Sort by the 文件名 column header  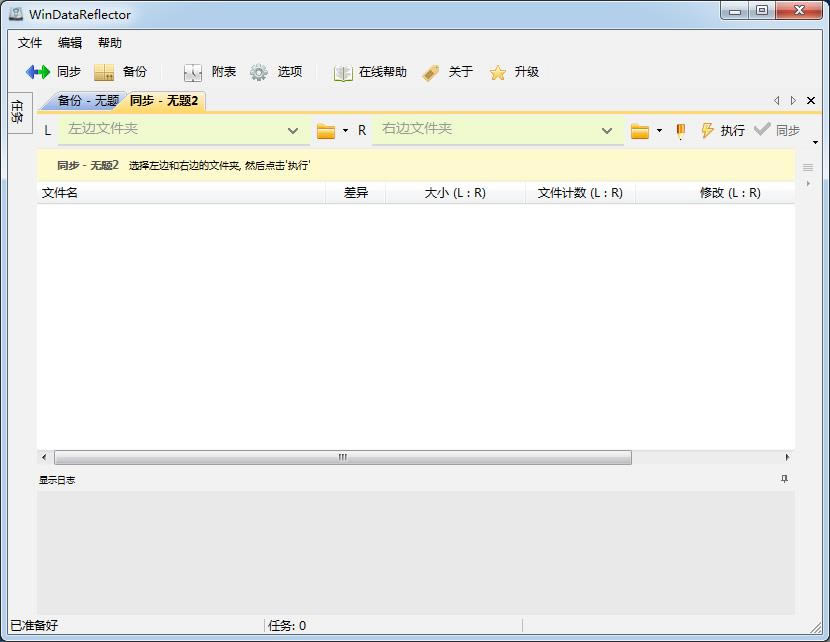coord(181,193)
